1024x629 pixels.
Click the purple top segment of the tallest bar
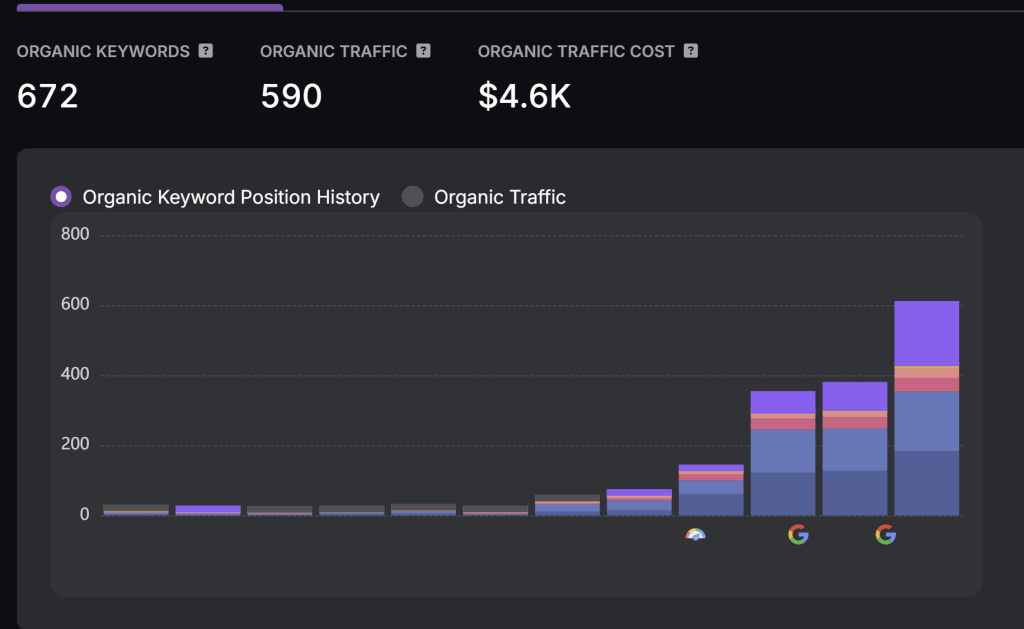coord(926,333)
